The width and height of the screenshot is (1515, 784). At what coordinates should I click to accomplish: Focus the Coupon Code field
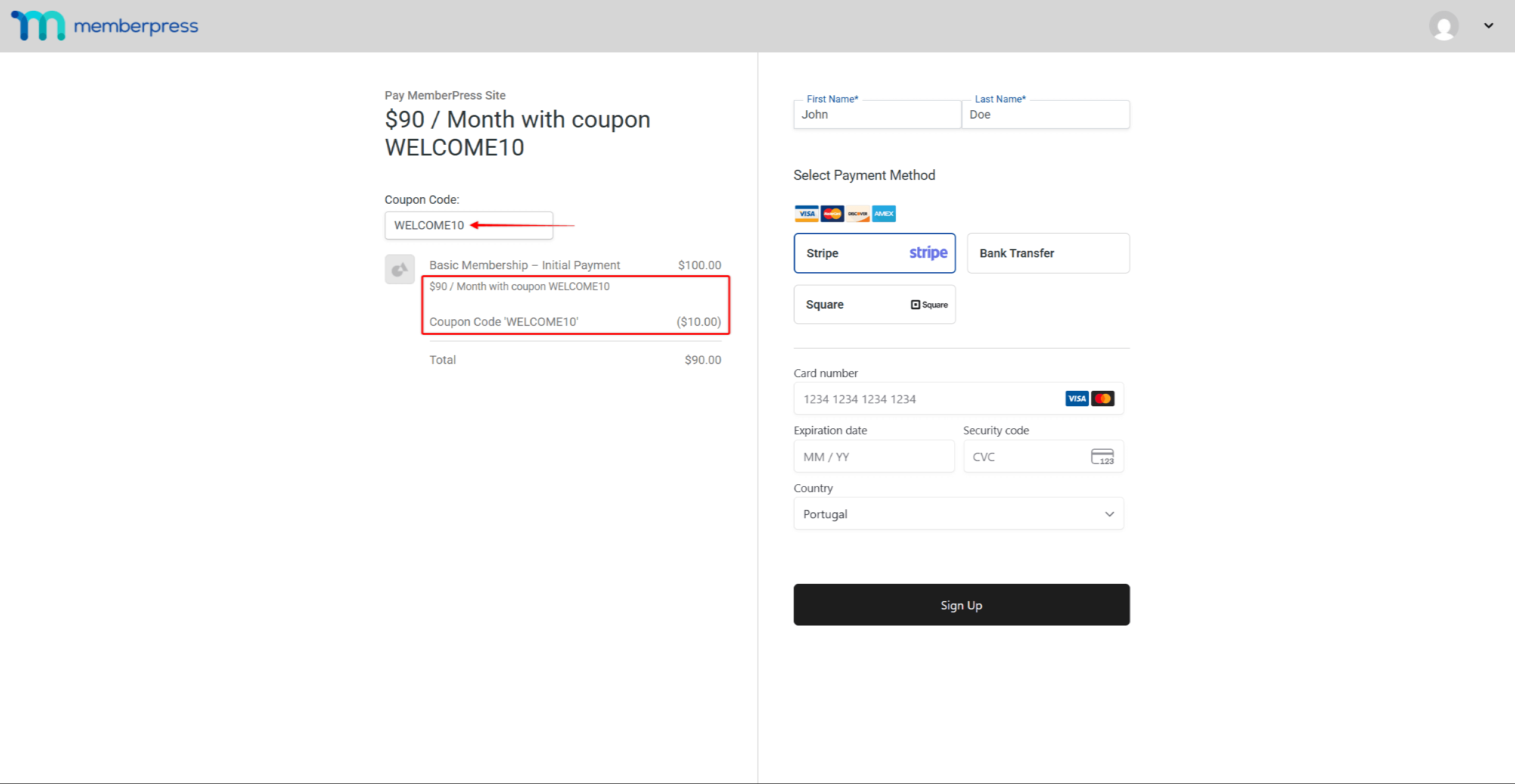click(x=468, y=226)
